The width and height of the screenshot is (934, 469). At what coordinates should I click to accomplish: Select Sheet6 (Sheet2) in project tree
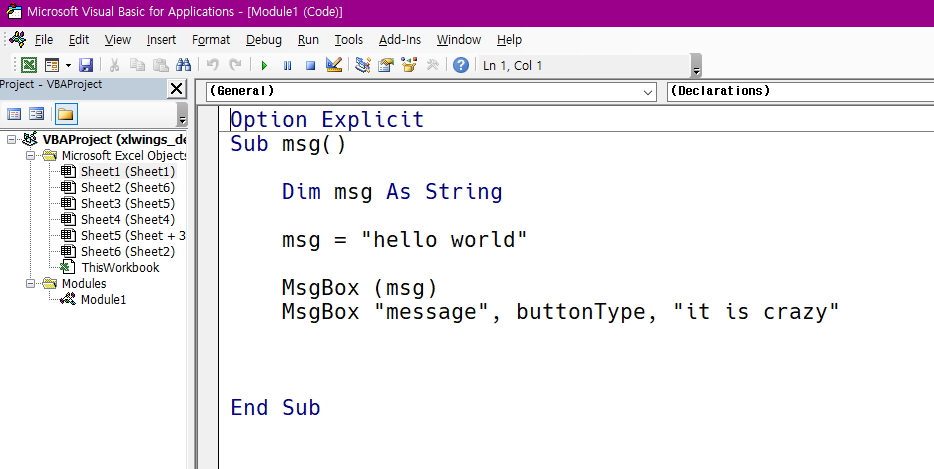tap(128, 252)
